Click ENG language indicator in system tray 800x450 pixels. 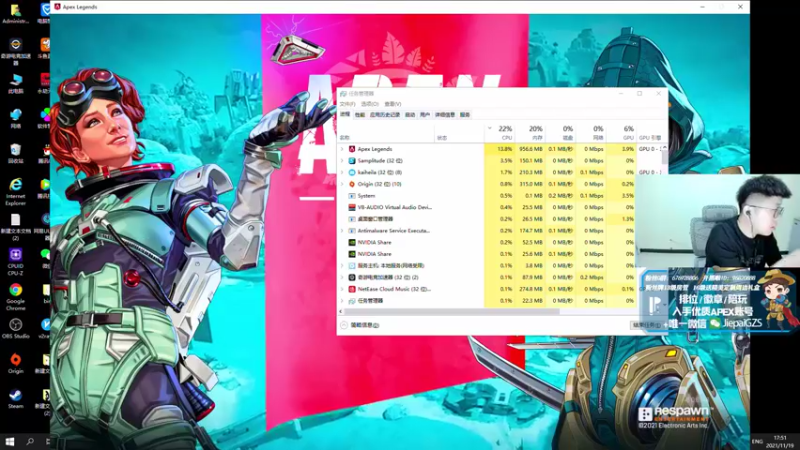[x=757, y=441]
